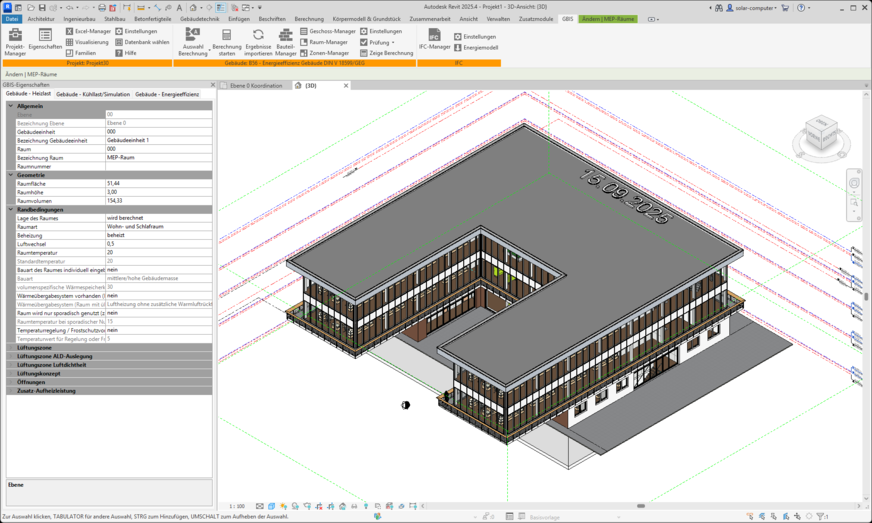
Task: Click the Visual Style cube icon in view bar
Action: click(271, 506)
